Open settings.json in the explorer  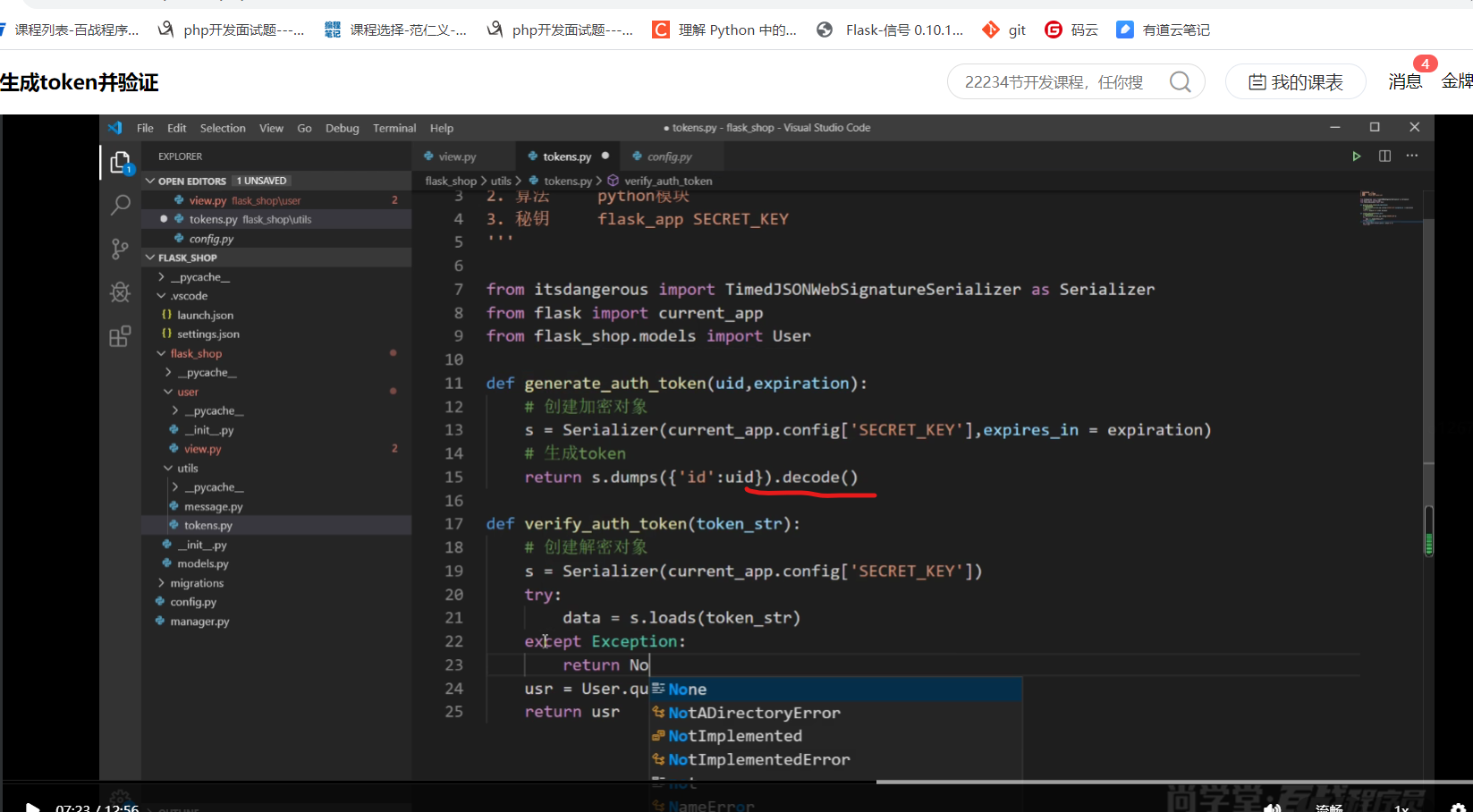click(207, 334)
